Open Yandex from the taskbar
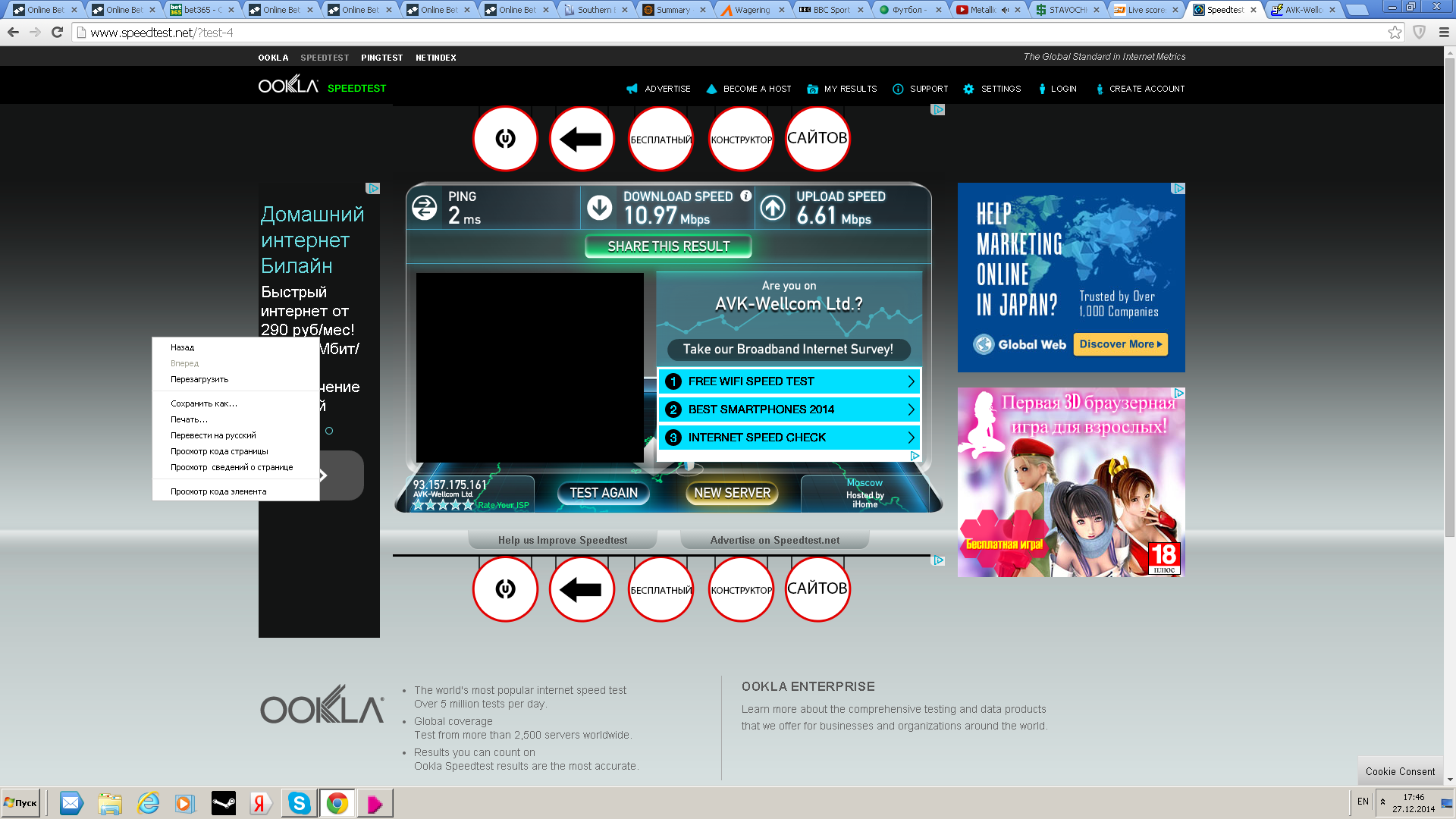1456x819 pixels. [261, 803]
